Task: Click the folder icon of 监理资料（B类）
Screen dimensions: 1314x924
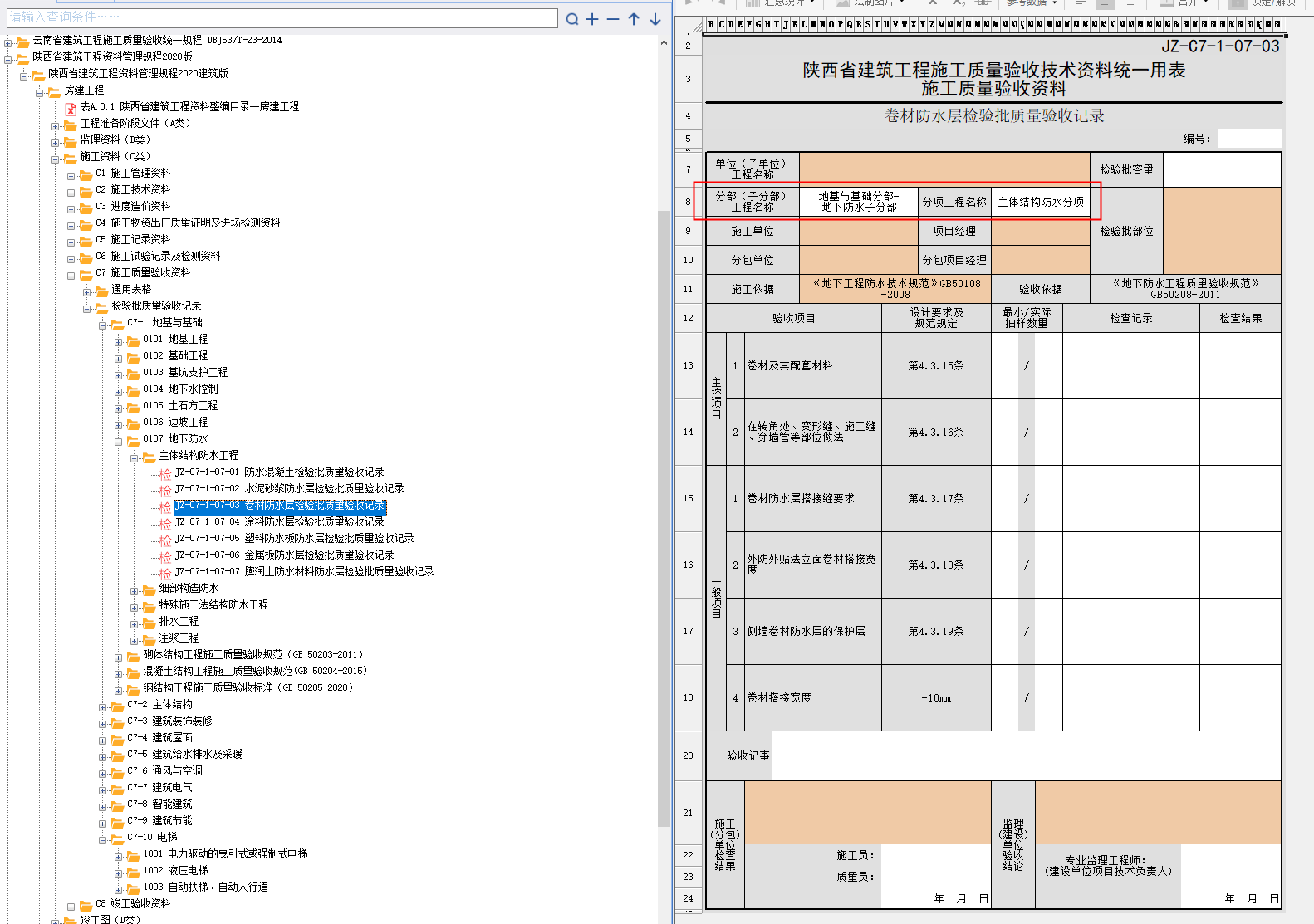Action: pyautogui.click(x=70, y=141)
